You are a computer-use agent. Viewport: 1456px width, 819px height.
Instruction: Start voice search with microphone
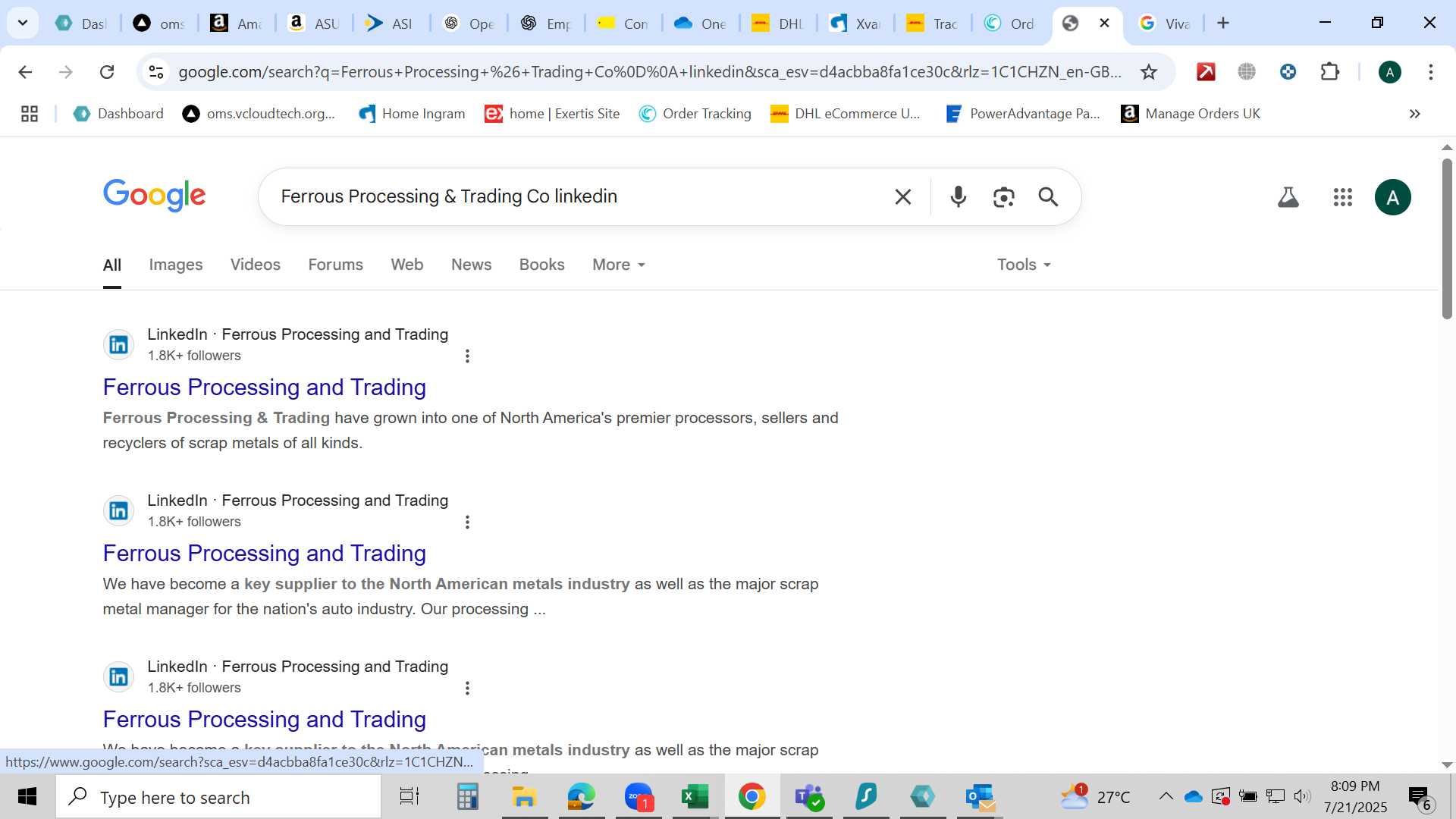point(959,197)
